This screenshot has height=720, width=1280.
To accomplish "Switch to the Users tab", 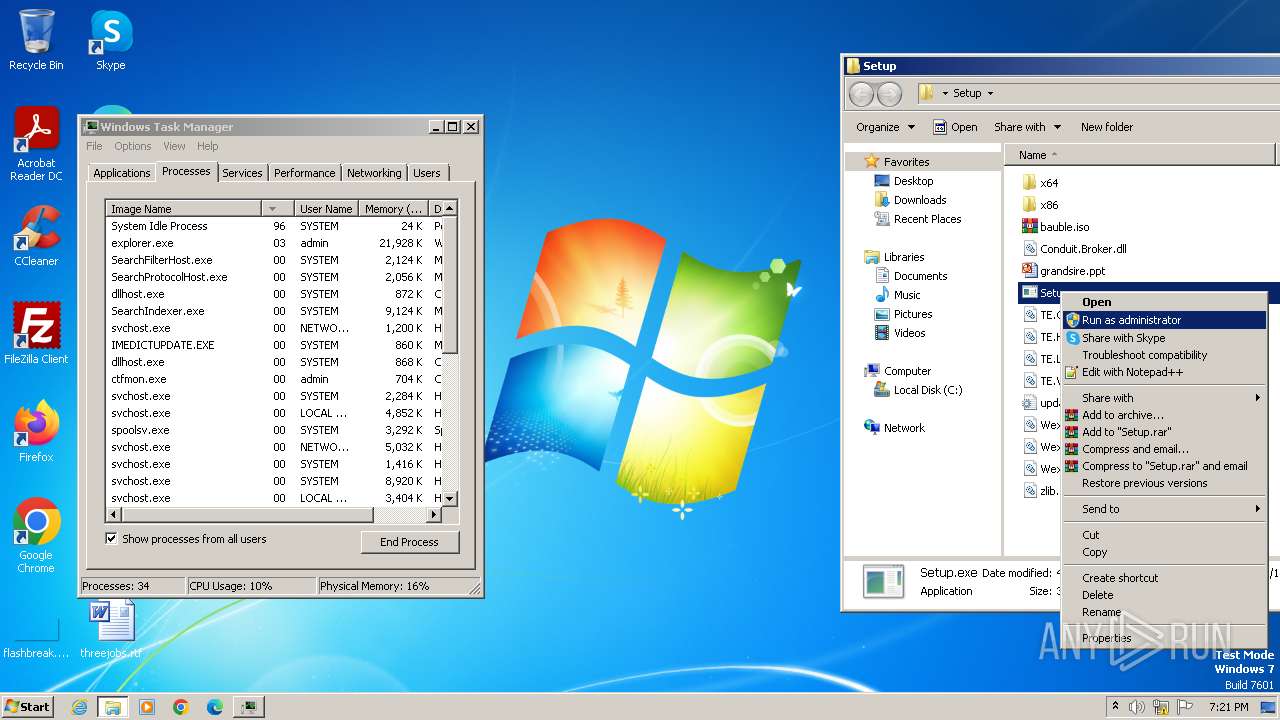I will click(427, 173).
